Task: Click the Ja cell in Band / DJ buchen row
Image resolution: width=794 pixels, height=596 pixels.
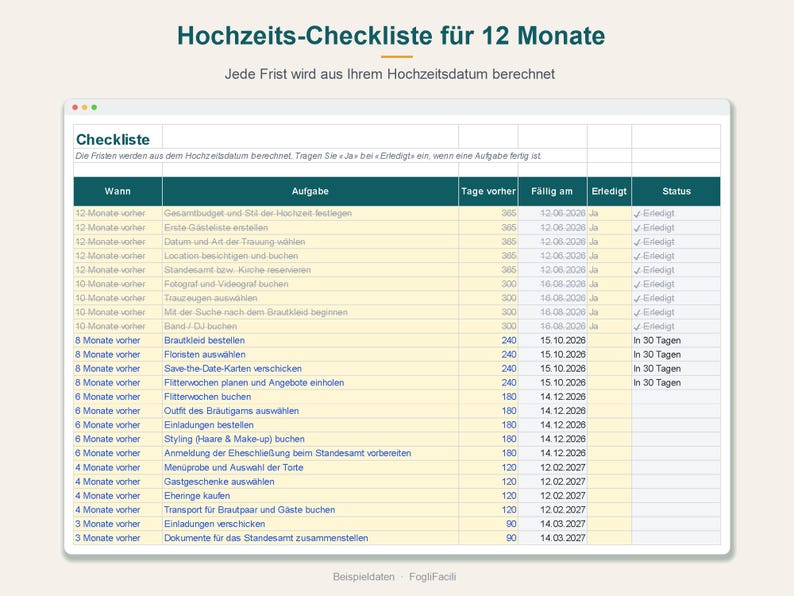Action: pyautogui.click(x=609, y=326)
